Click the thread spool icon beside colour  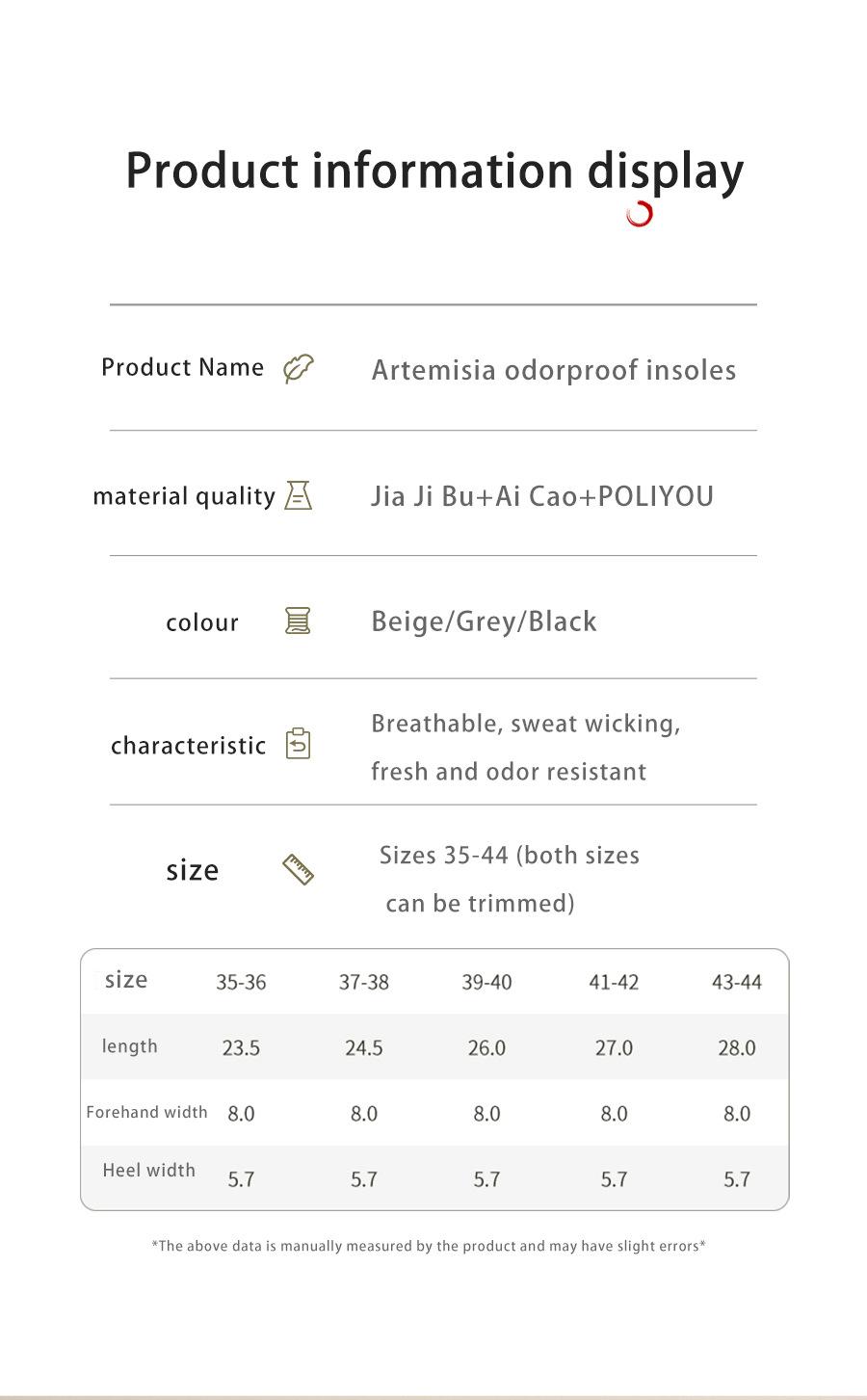[x=298, y=621]
